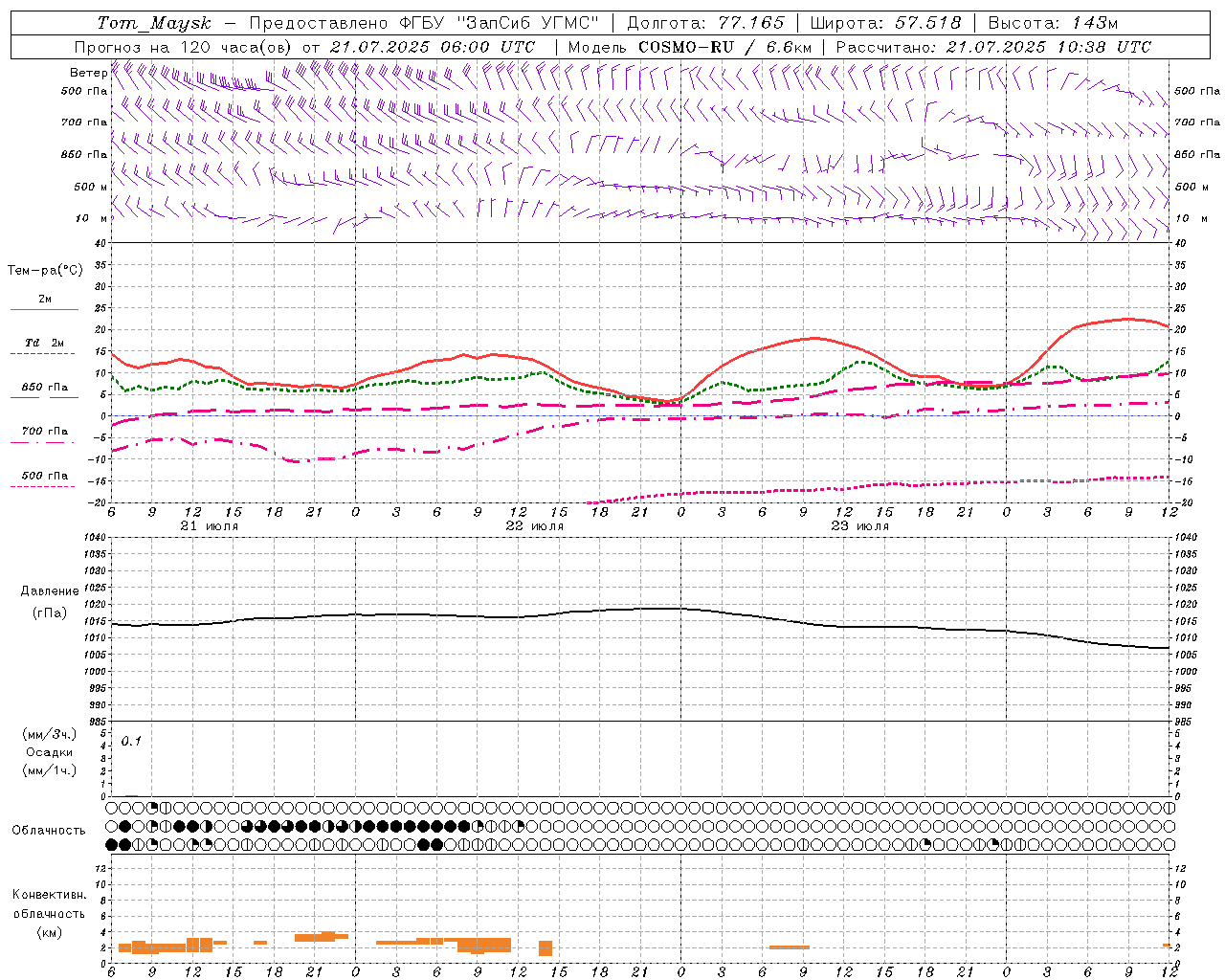The width and height of the screenshot is (1225, 980).
Task: Click the (мм/3ч.) precipitation unit label
Action: click(50, 734)
